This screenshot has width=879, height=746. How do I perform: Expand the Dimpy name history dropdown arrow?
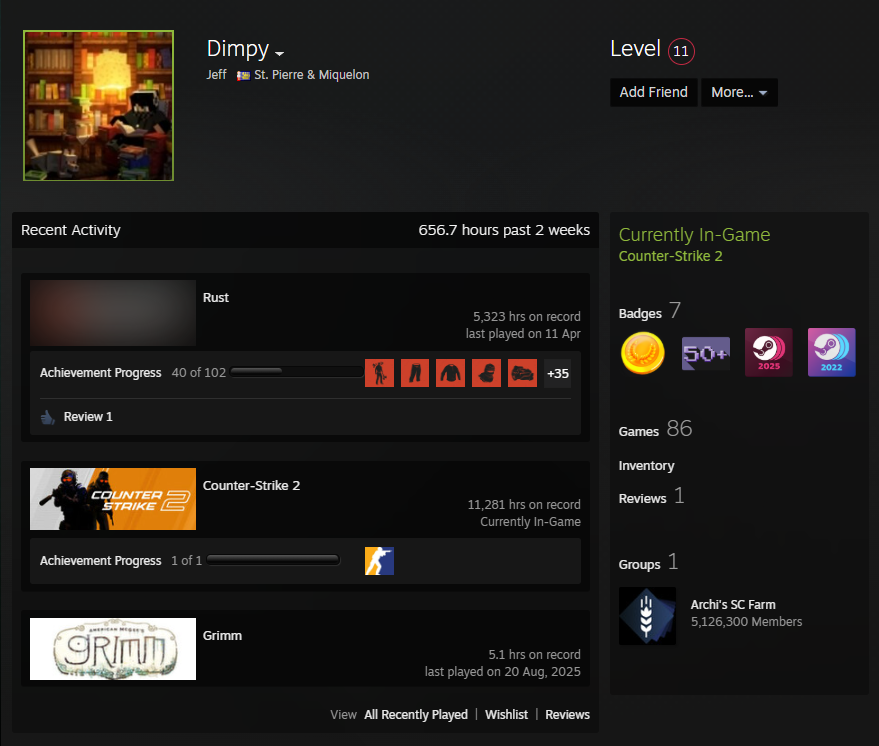coord(279,54)
